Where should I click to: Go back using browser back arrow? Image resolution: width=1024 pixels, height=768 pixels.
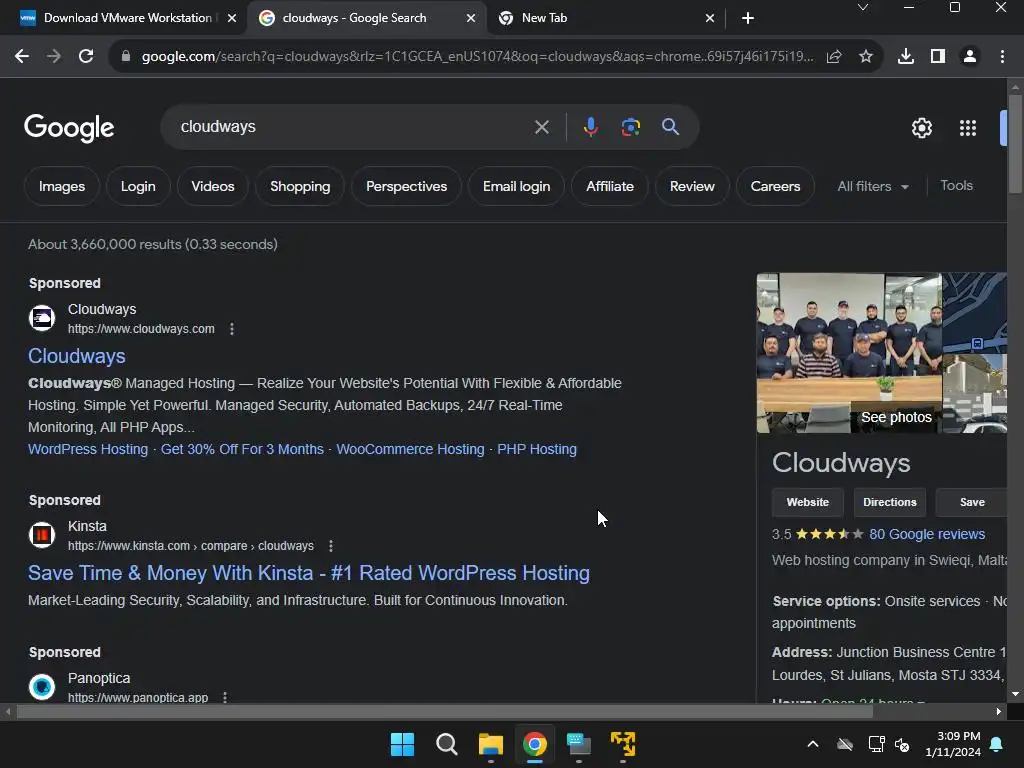point(22,56)
